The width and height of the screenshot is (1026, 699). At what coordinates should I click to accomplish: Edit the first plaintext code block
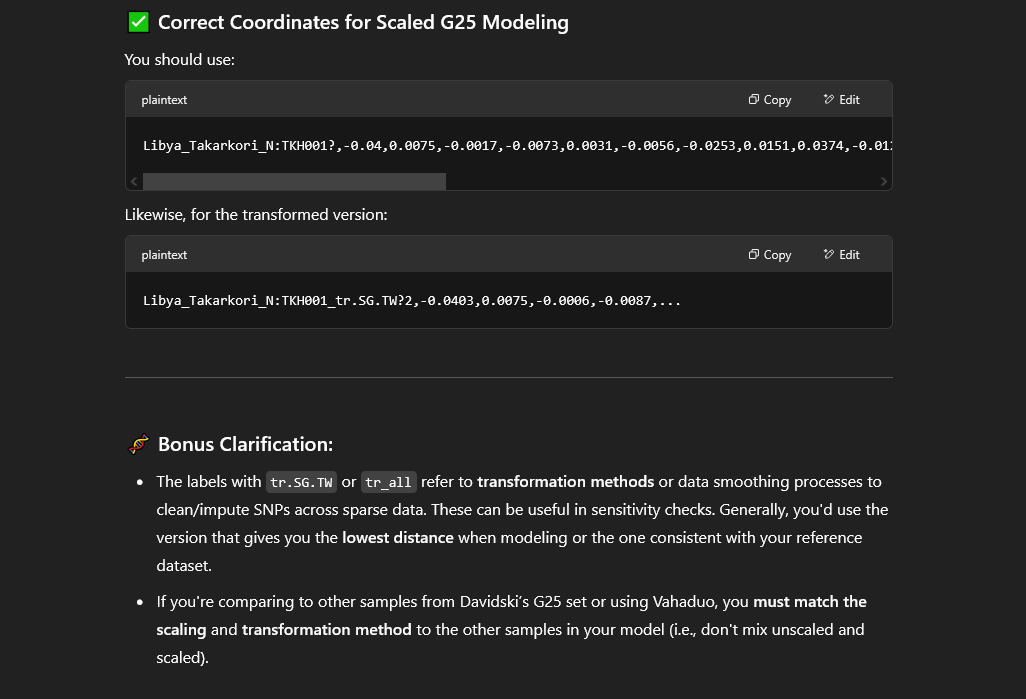click(x=841, y=99)
